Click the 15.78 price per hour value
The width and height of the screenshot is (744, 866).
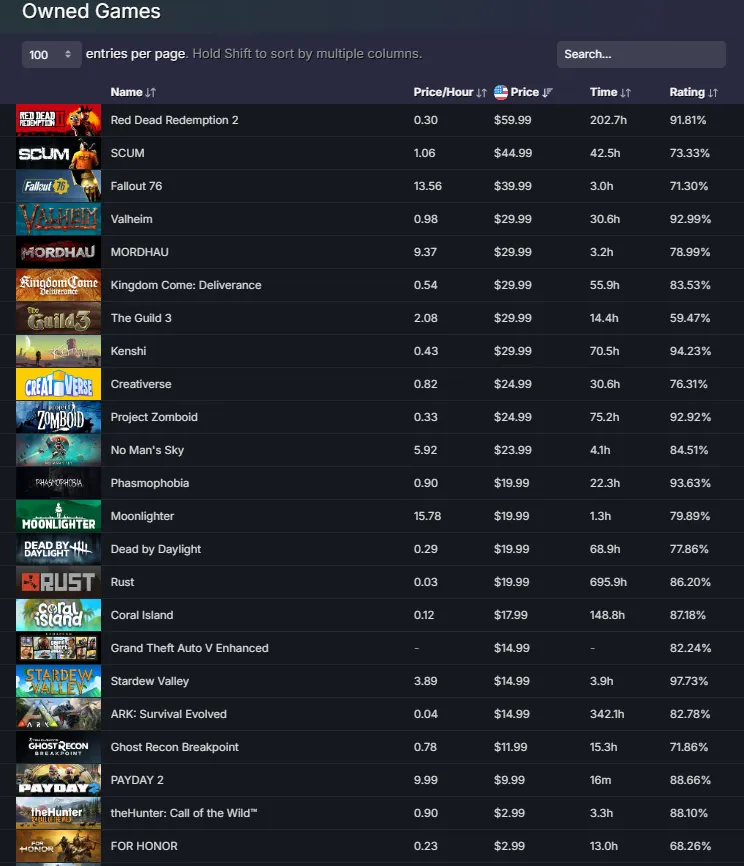point(428,516)
